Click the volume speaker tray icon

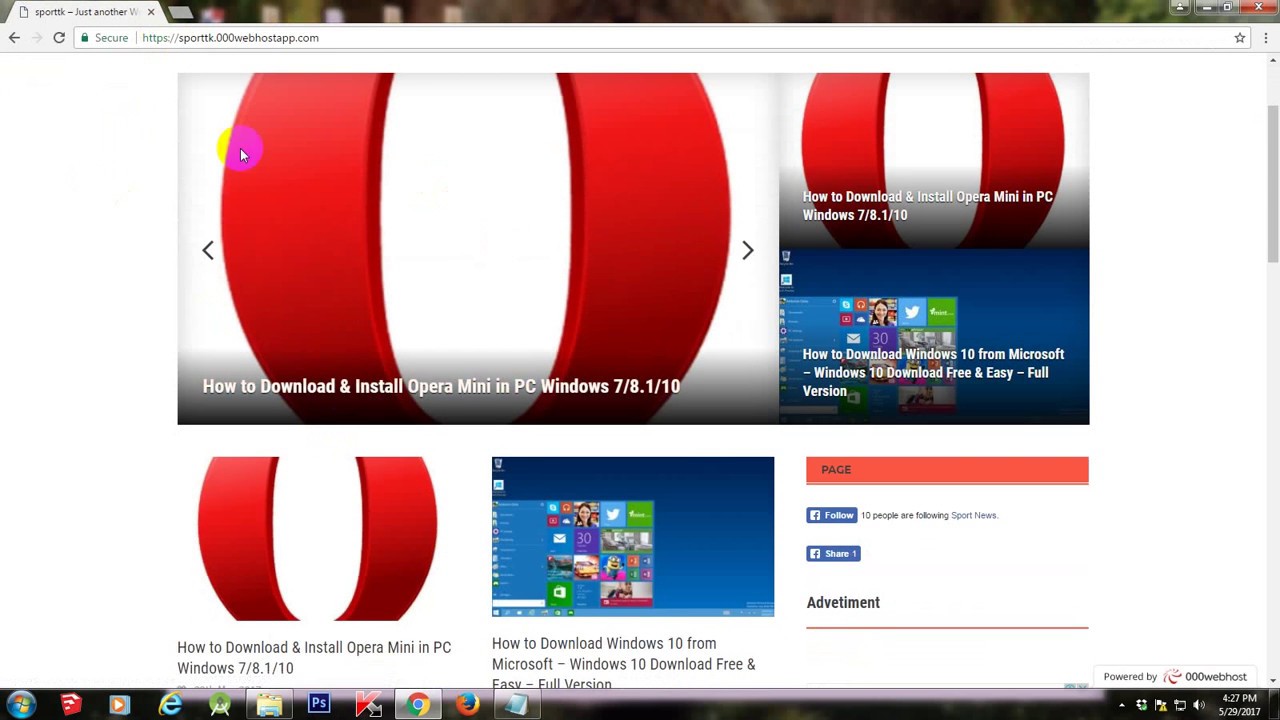tap(1198, 706)
